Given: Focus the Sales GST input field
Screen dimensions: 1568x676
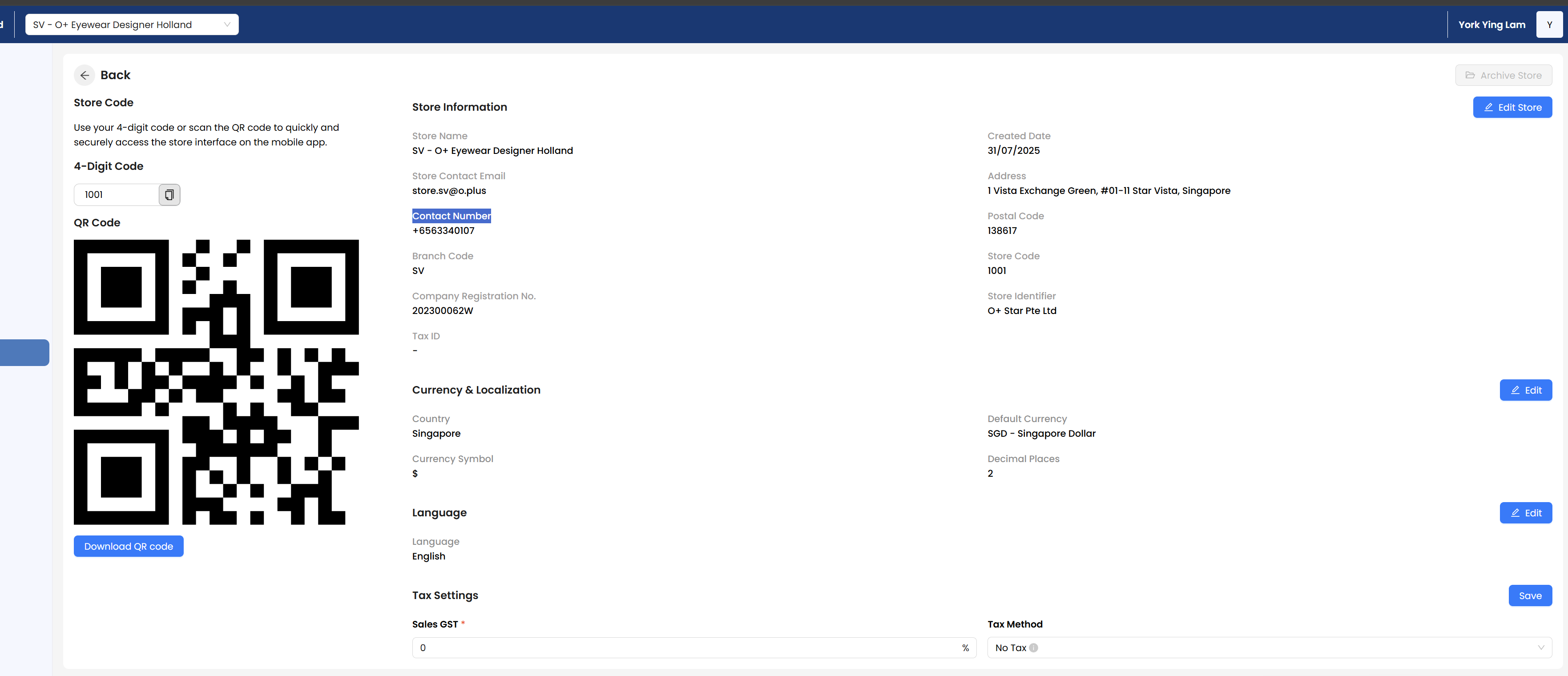Looking at the screenshot, I should pyautogui.click(x=694, y=648).
